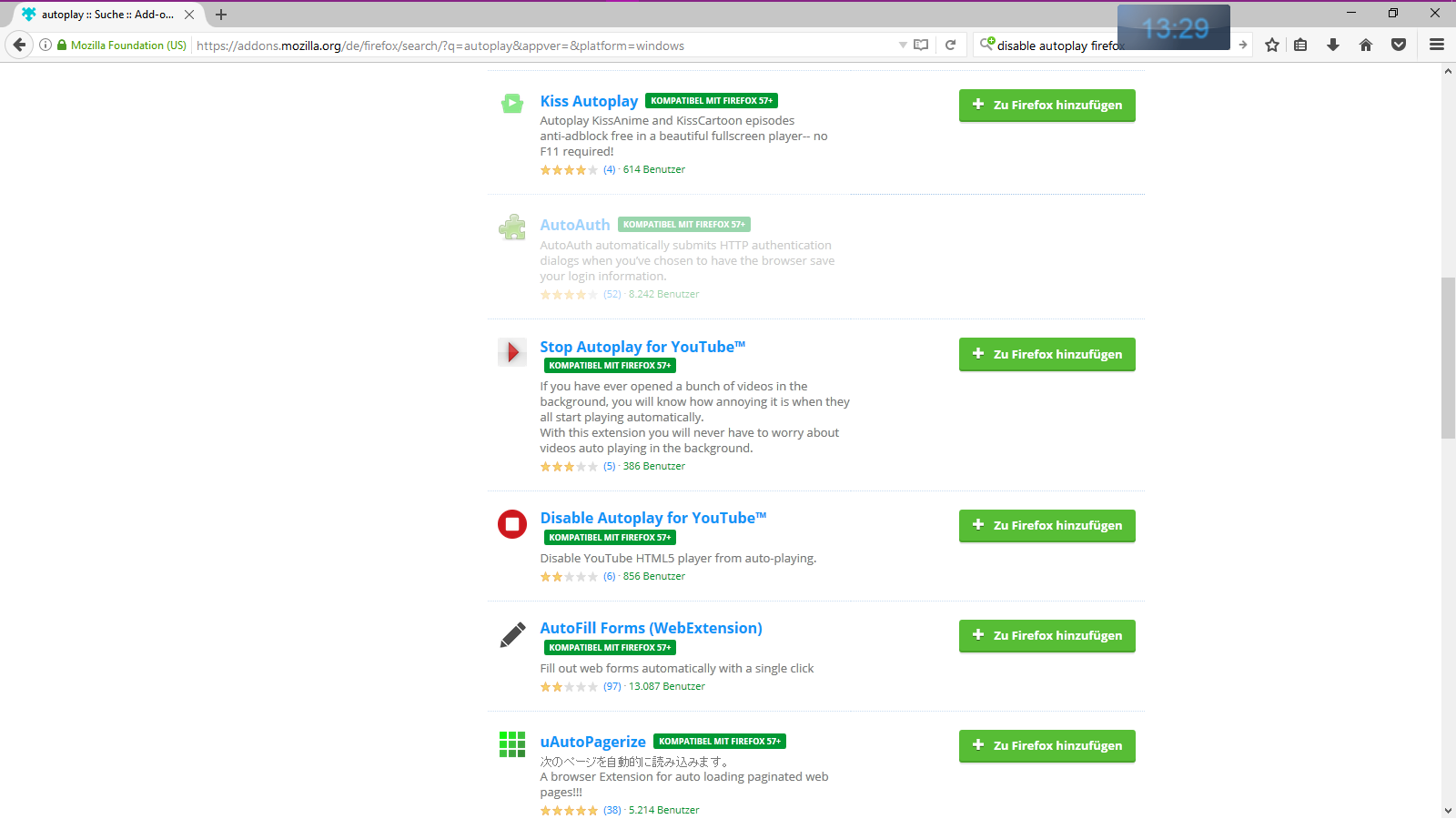Click the Disable Autoplay for YouTube stop icon

(x=512, y=524)
